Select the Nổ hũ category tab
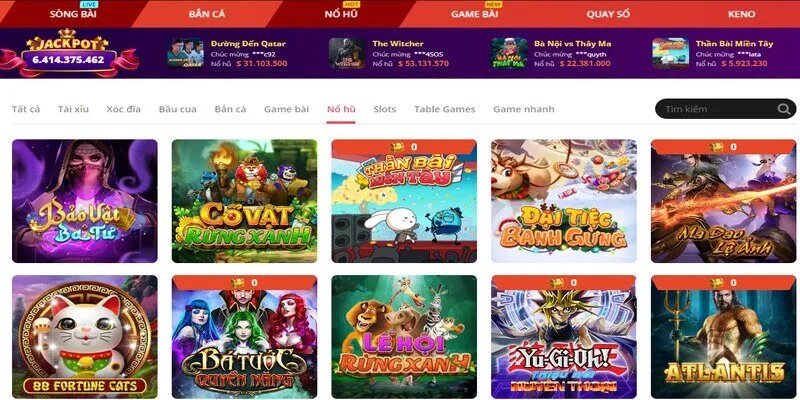The image size is (800, 400). 341,109
